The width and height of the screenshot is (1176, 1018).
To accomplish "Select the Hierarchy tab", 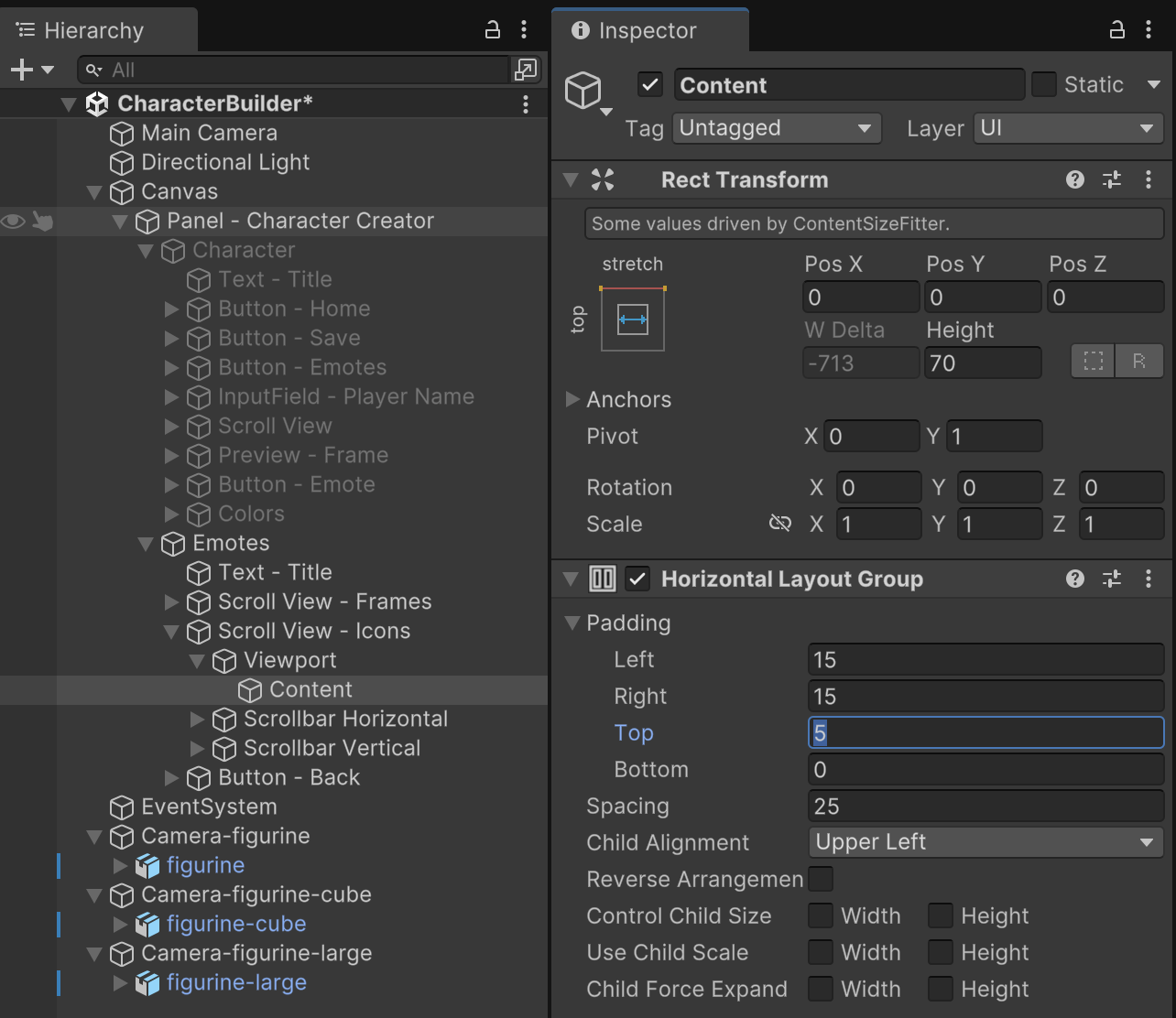I will 93,30.
